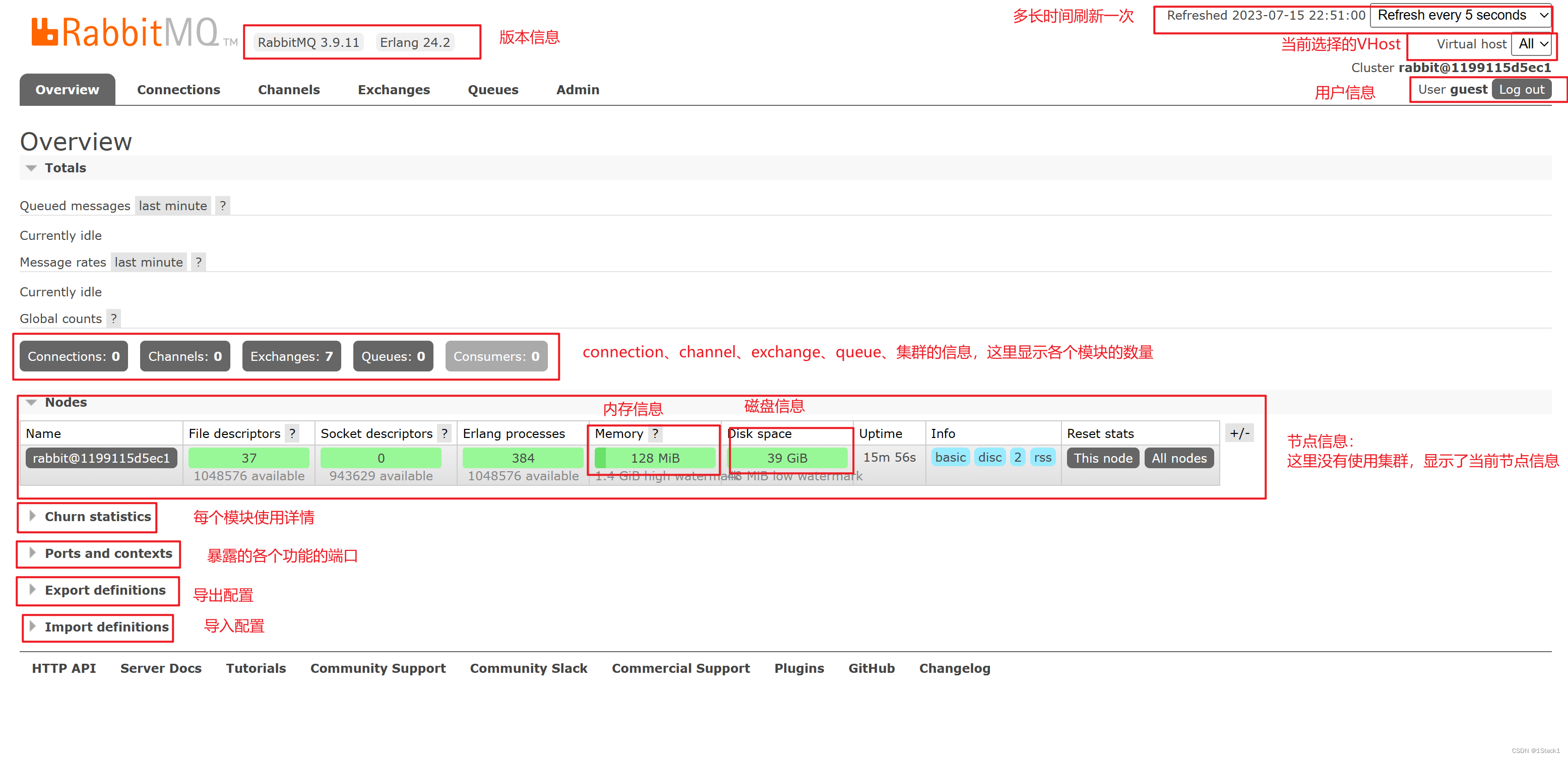Click the basic info tag
Viewport: 1568px width, 758px height.
pyautogui.click(x=950, y=457)
